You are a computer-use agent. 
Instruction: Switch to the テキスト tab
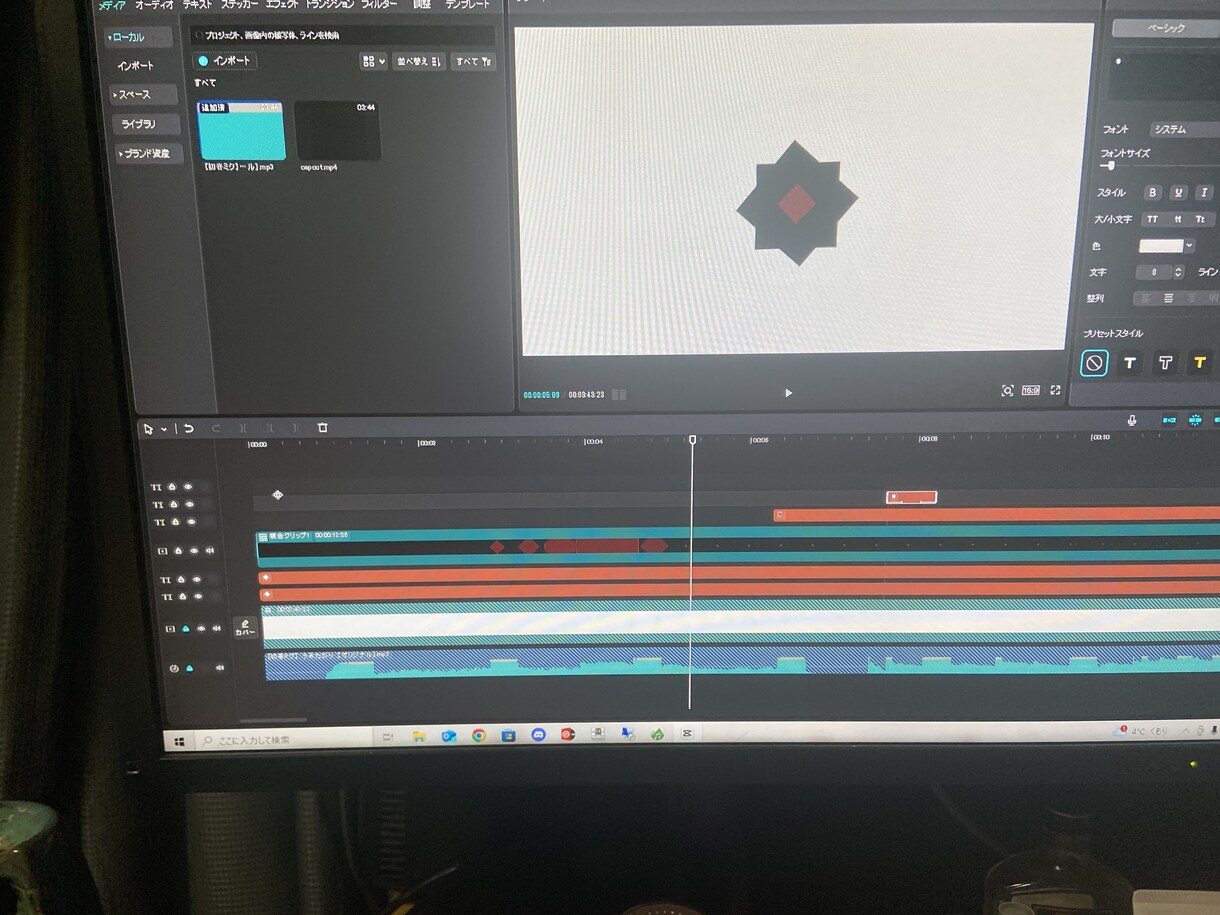pos(197,5)
